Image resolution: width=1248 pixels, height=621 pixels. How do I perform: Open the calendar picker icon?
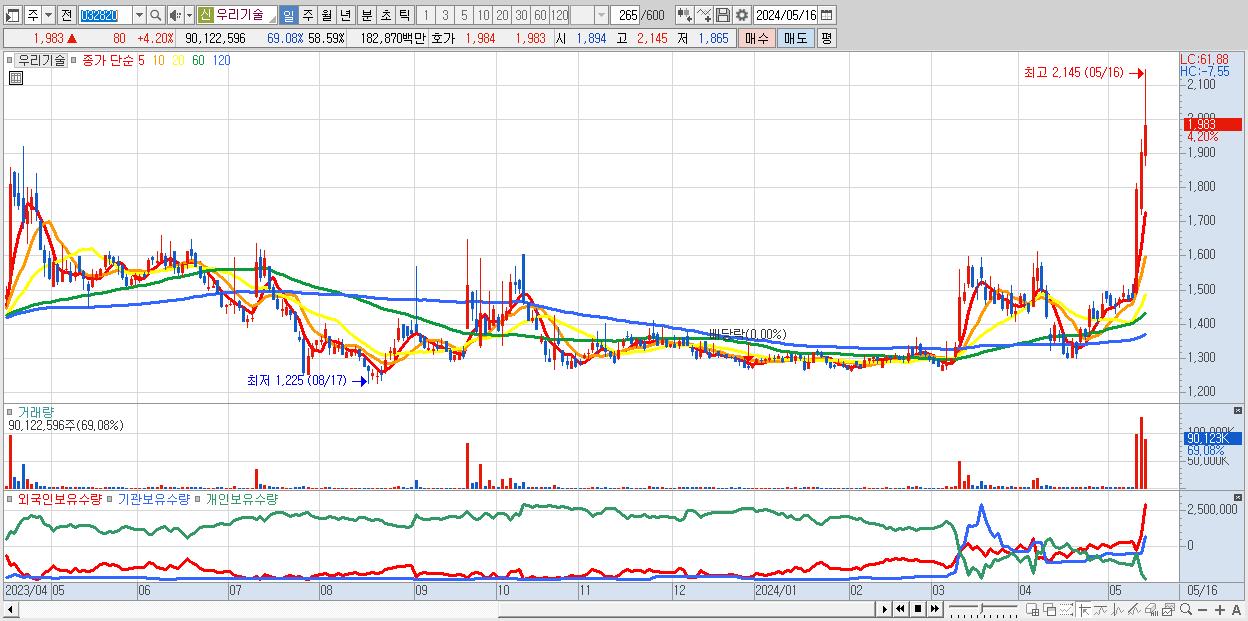tap(826, 15)
